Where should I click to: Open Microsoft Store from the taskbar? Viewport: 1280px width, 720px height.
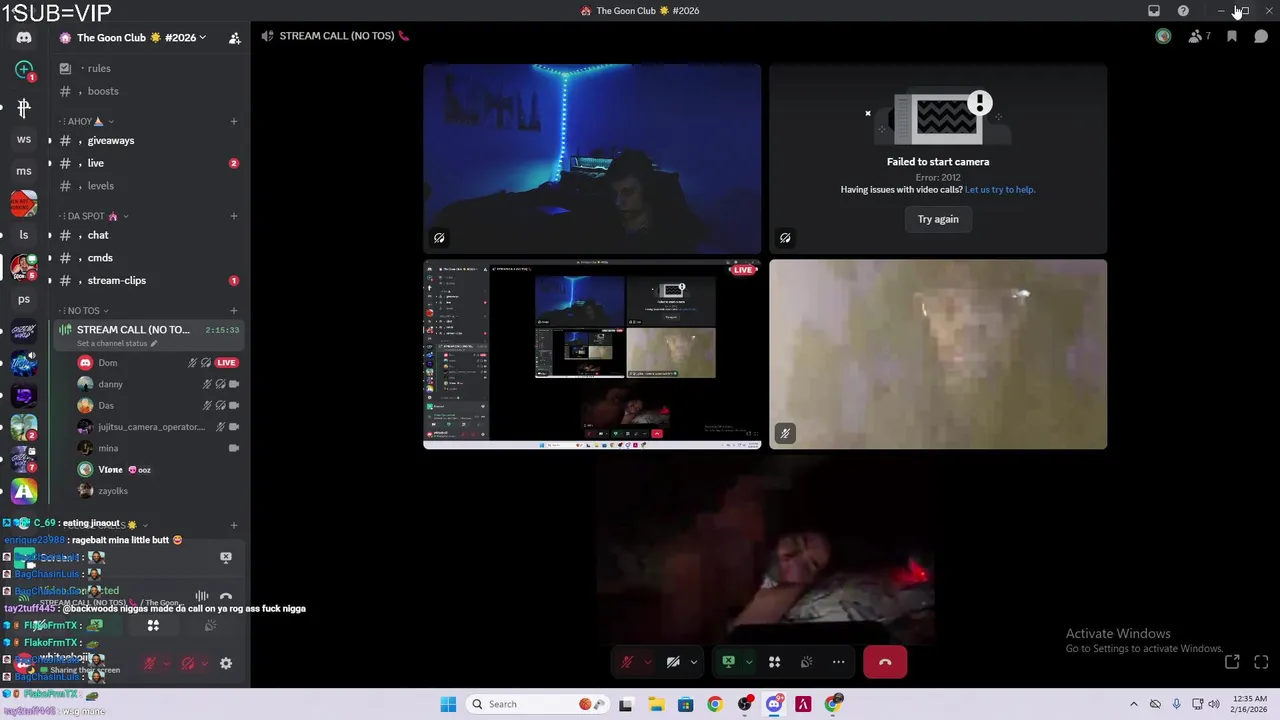685,704
